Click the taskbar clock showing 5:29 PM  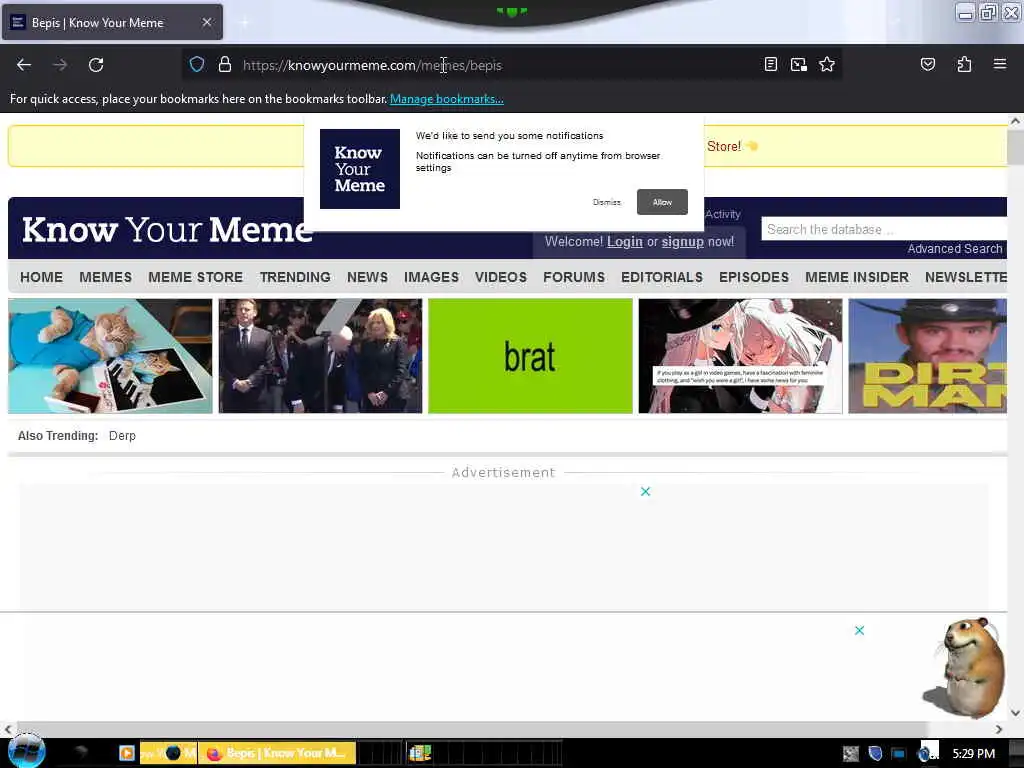tap(974, 754)
